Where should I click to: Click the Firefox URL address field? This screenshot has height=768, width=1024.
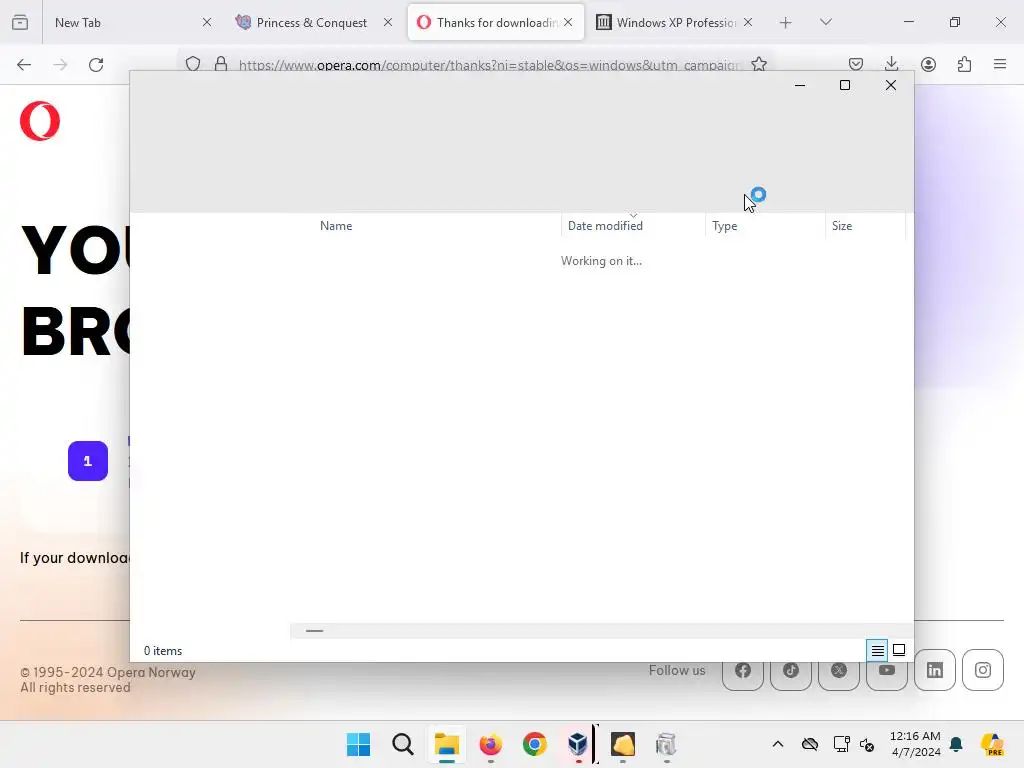(488, 65)
